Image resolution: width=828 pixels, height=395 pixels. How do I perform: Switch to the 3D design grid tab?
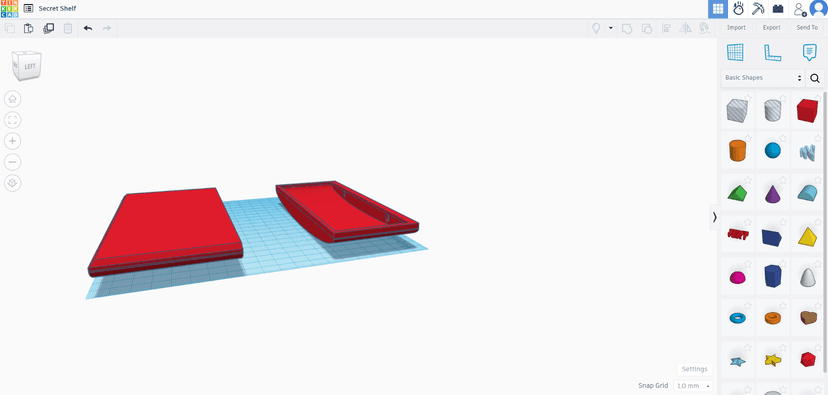[718, 9]
